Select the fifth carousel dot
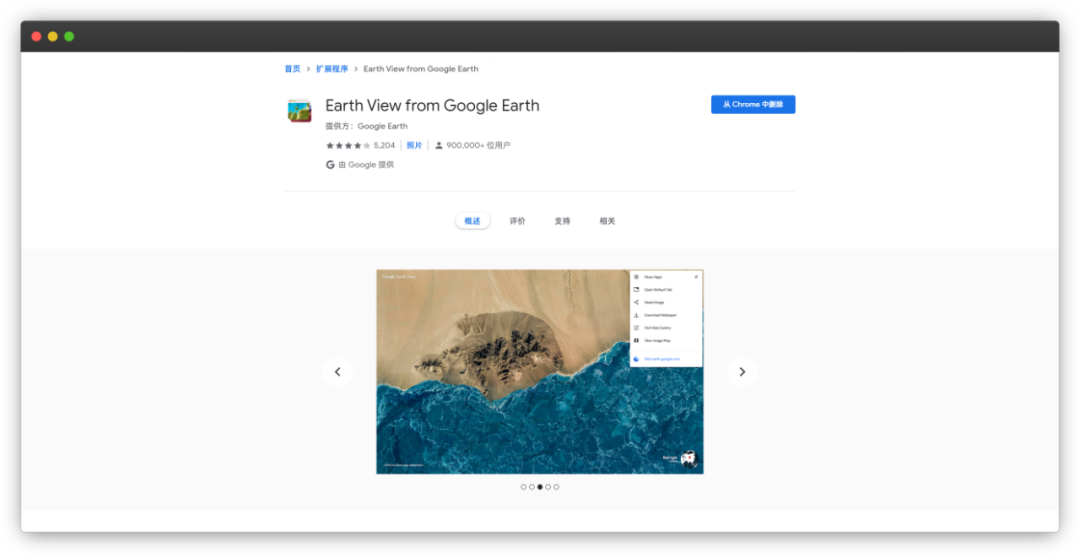The height and width of the screenshot is (553, 1080). coord(557,487)
